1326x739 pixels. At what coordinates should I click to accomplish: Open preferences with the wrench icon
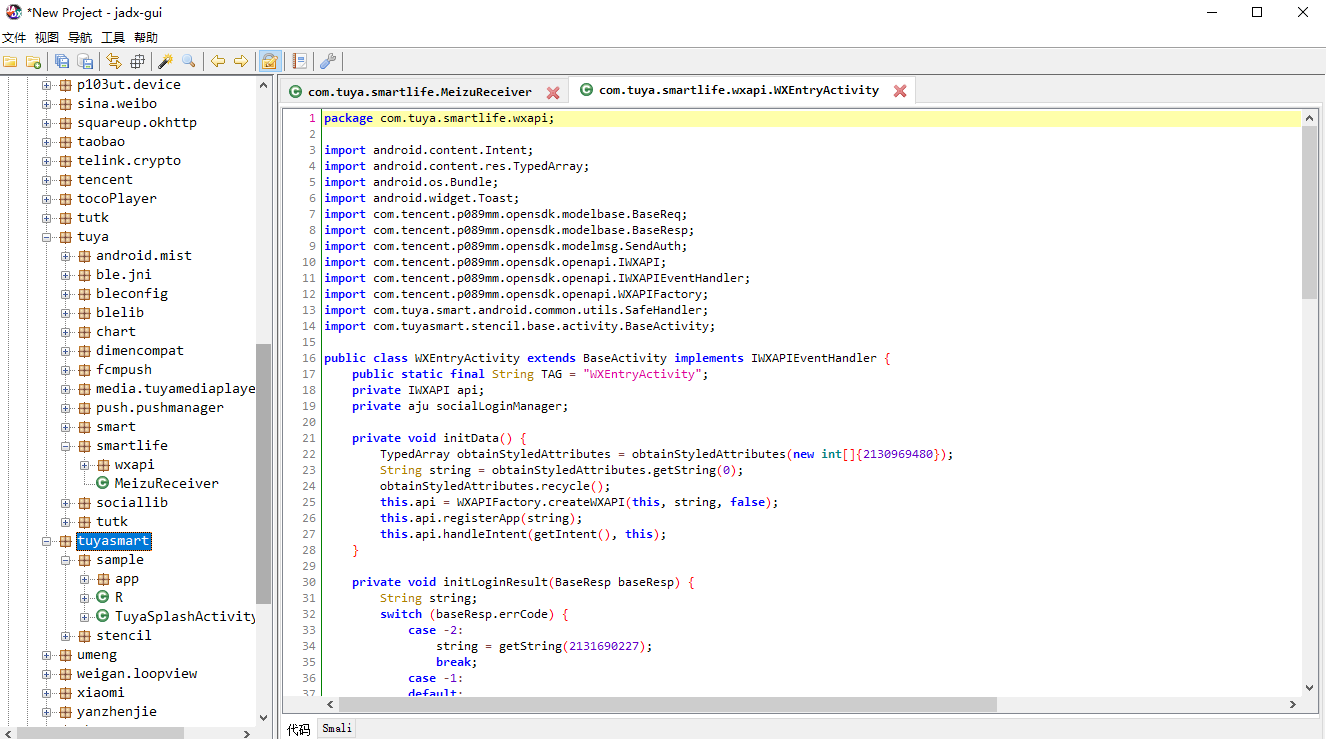coord(327,61)
